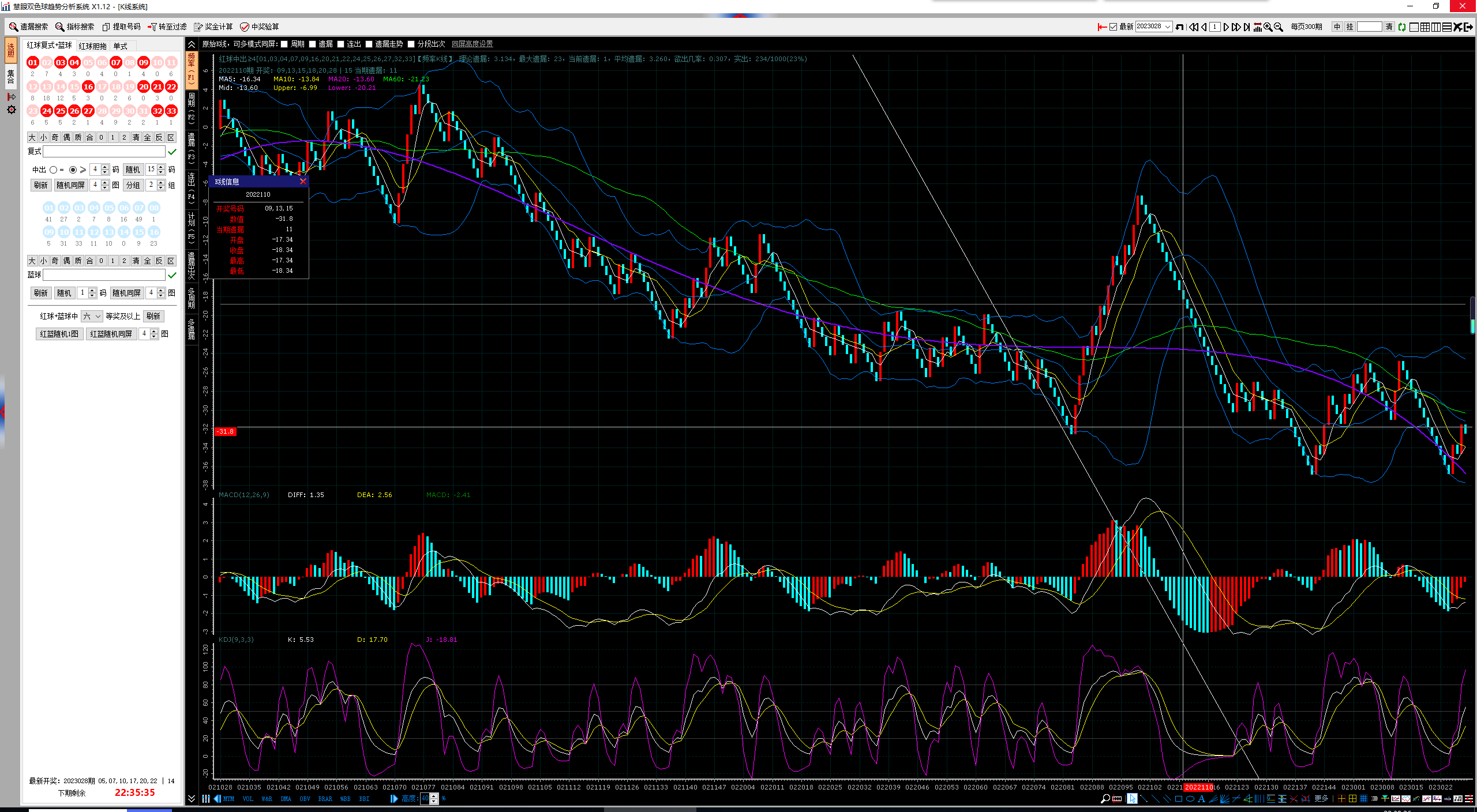Click the green refresh arrows icon

coord(1402,27)
